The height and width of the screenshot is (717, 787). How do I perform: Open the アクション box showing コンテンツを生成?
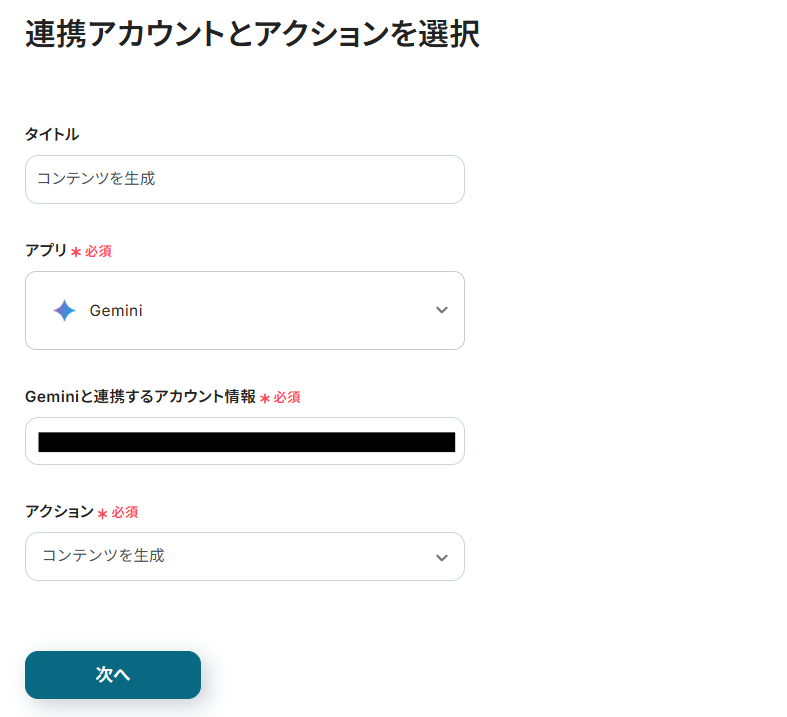coord(230,556)
